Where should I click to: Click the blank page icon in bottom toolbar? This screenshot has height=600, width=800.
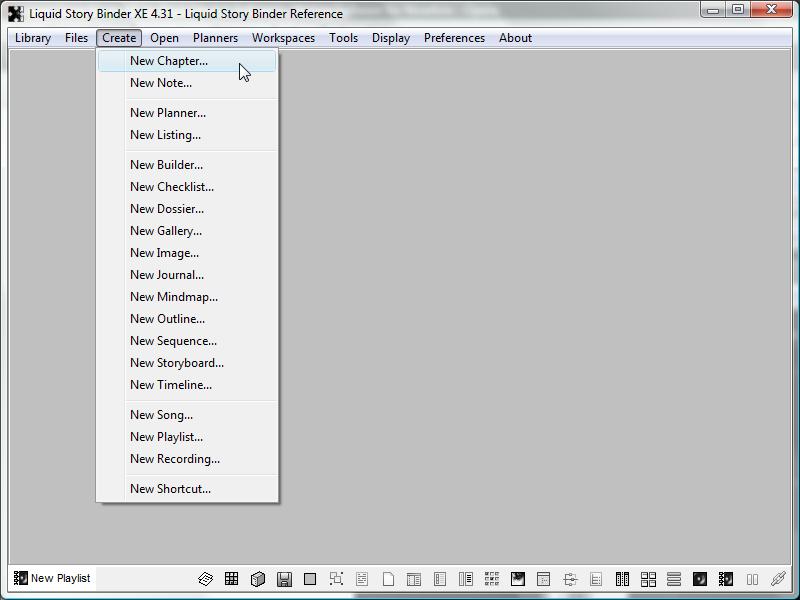pos(388,579)
